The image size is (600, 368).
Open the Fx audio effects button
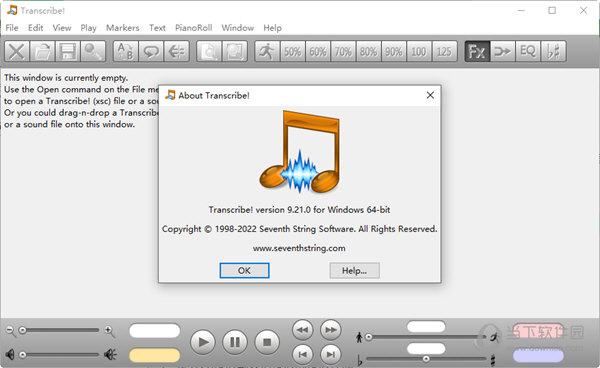(x=477, y=51)
